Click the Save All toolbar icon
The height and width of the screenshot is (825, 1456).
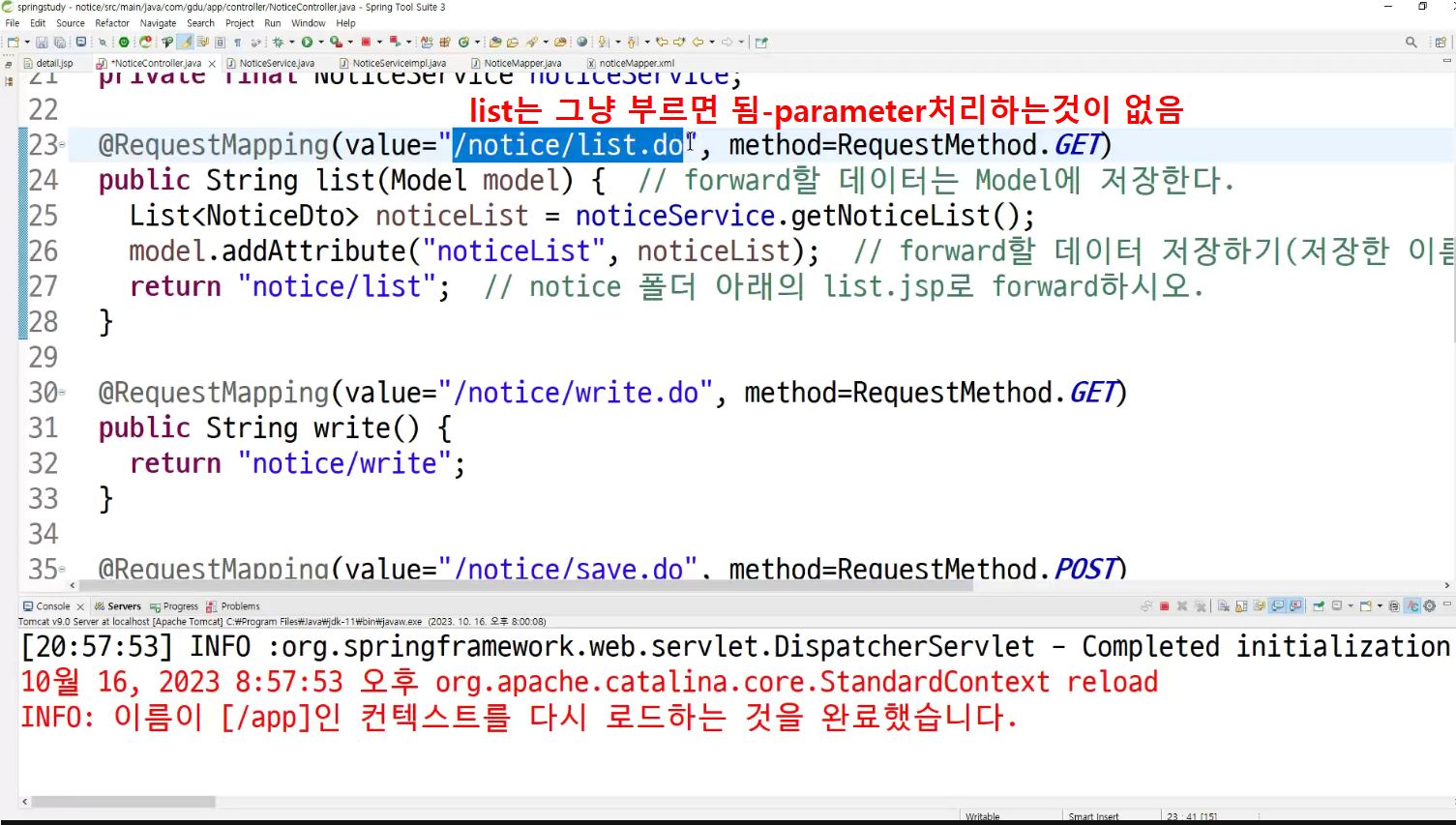[x=60, y=42]
